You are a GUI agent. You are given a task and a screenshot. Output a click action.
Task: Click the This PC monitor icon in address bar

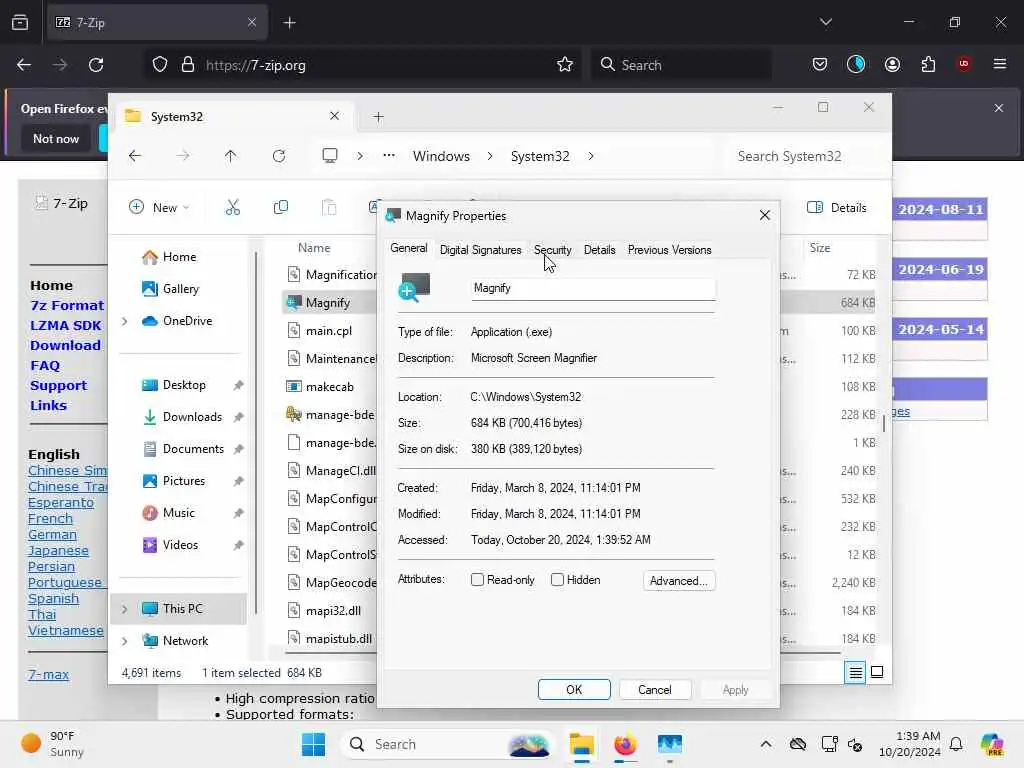pyautogui.click(x=330, y=156)
